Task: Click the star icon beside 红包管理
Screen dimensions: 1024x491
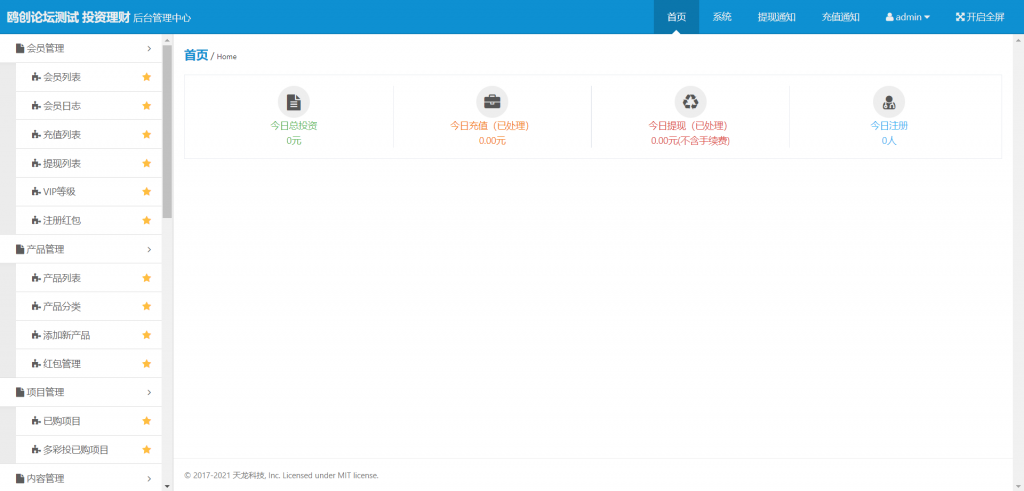Action: pos(147,364)
